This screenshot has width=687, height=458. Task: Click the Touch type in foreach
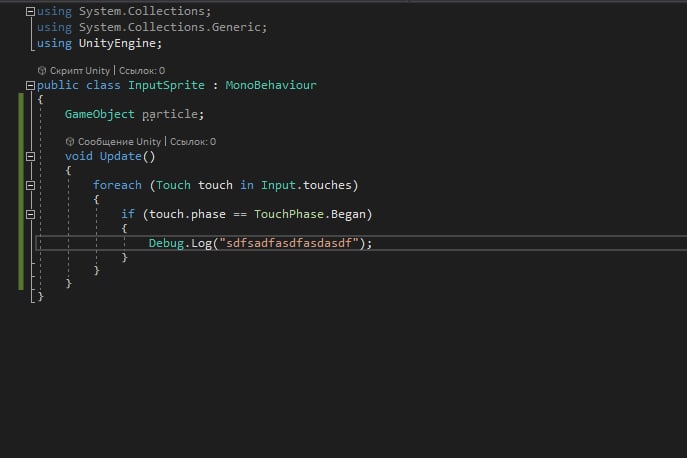173,185
